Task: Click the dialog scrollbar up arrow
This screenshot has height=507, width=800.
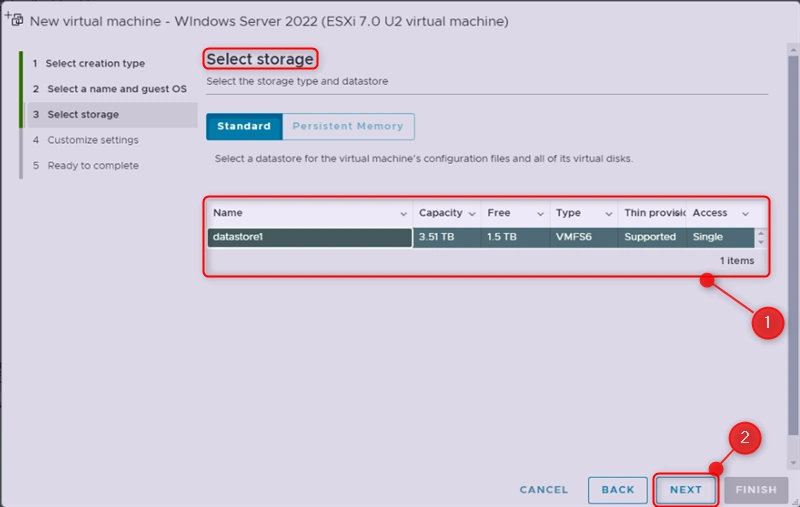Action: 793,49
